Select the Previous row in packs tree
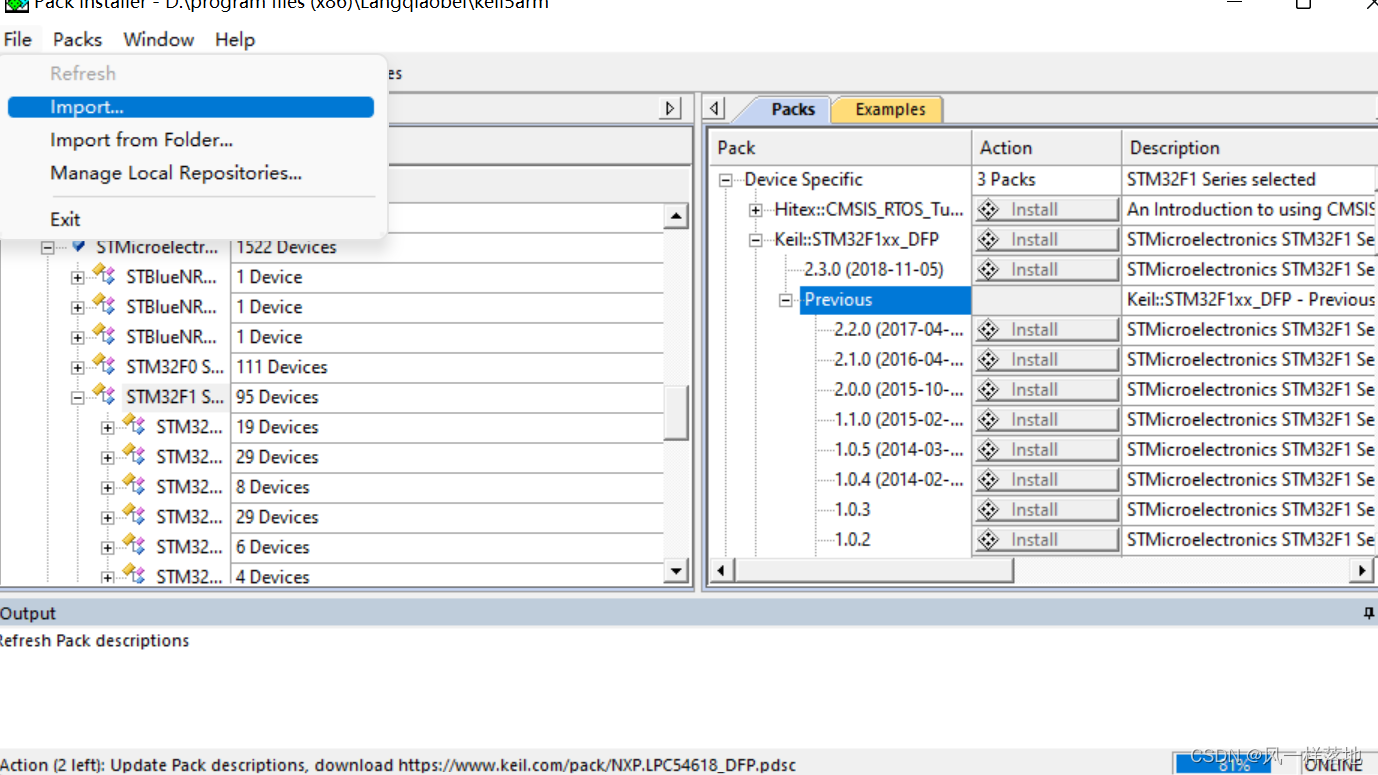1378x775 pixels. (x=885, y=299)
